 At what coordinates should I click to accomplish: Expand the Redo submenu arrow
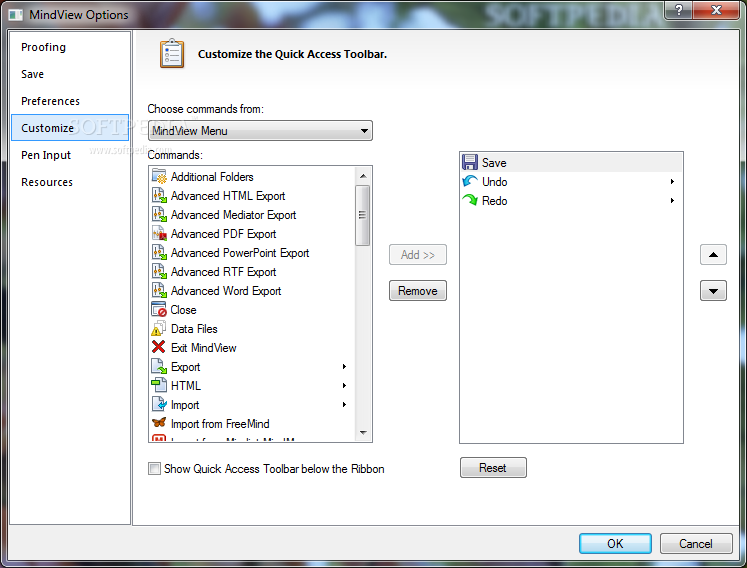[x=672, y=201]
